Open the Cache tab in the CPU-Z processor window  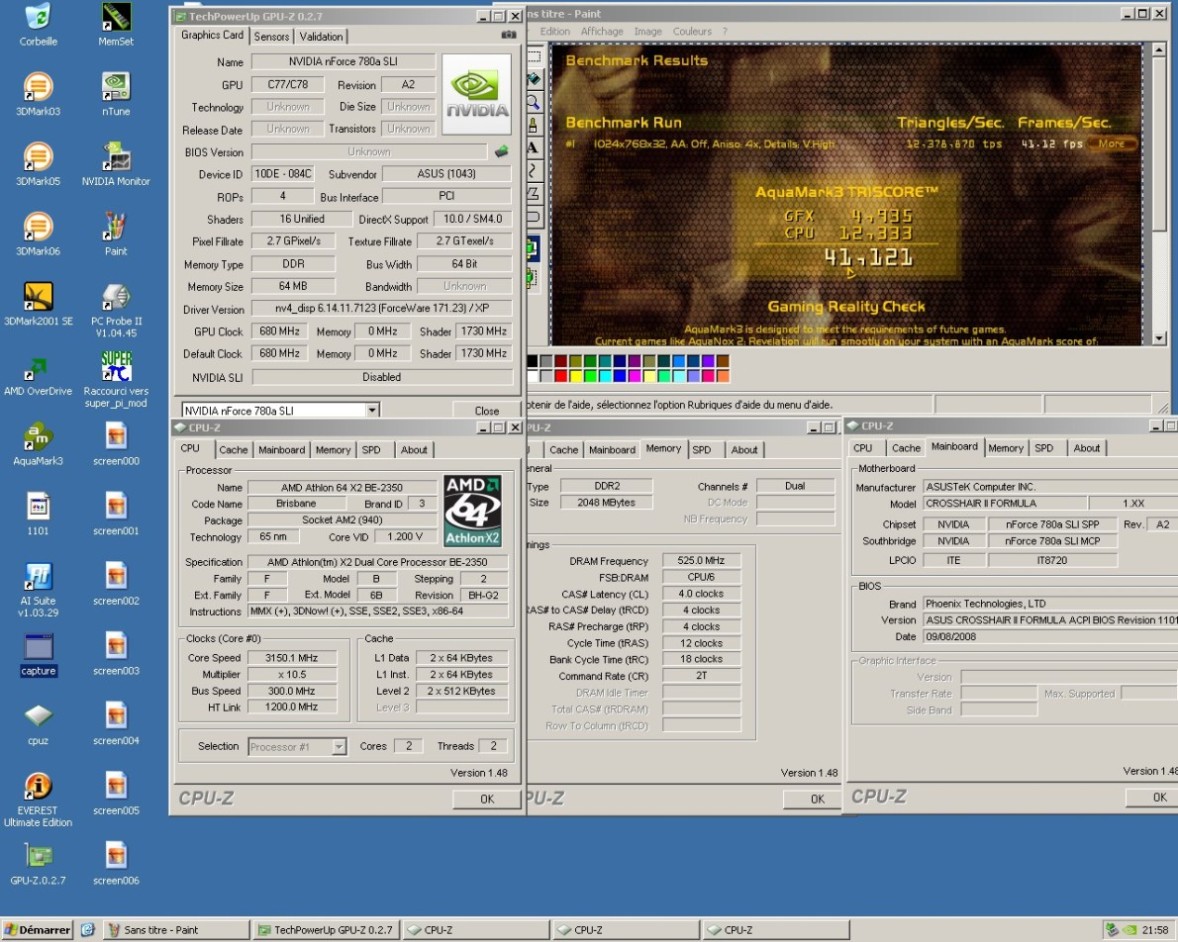[x=233, y=449]
